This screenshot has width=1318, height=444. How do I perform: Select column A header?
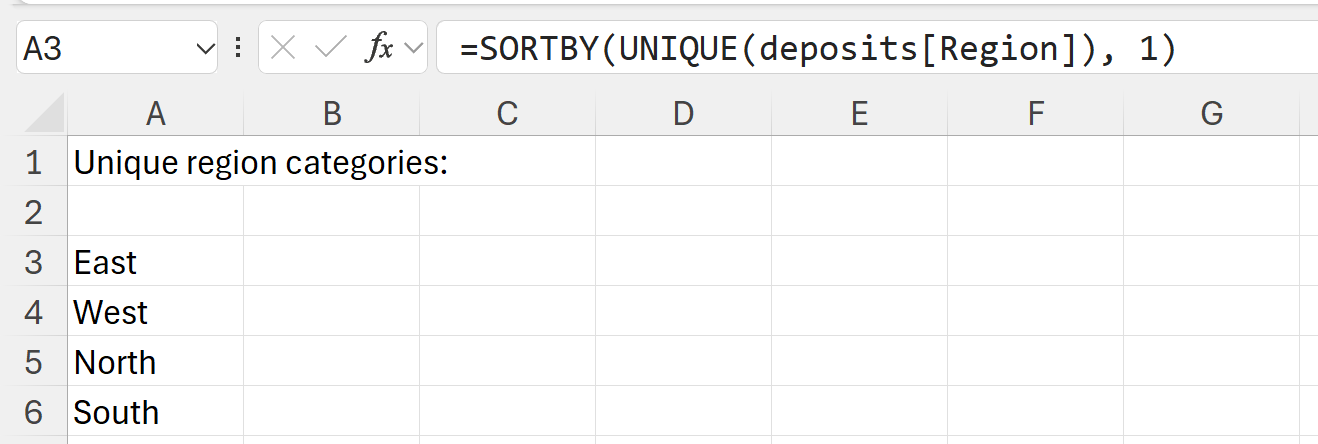pos(155,114)
